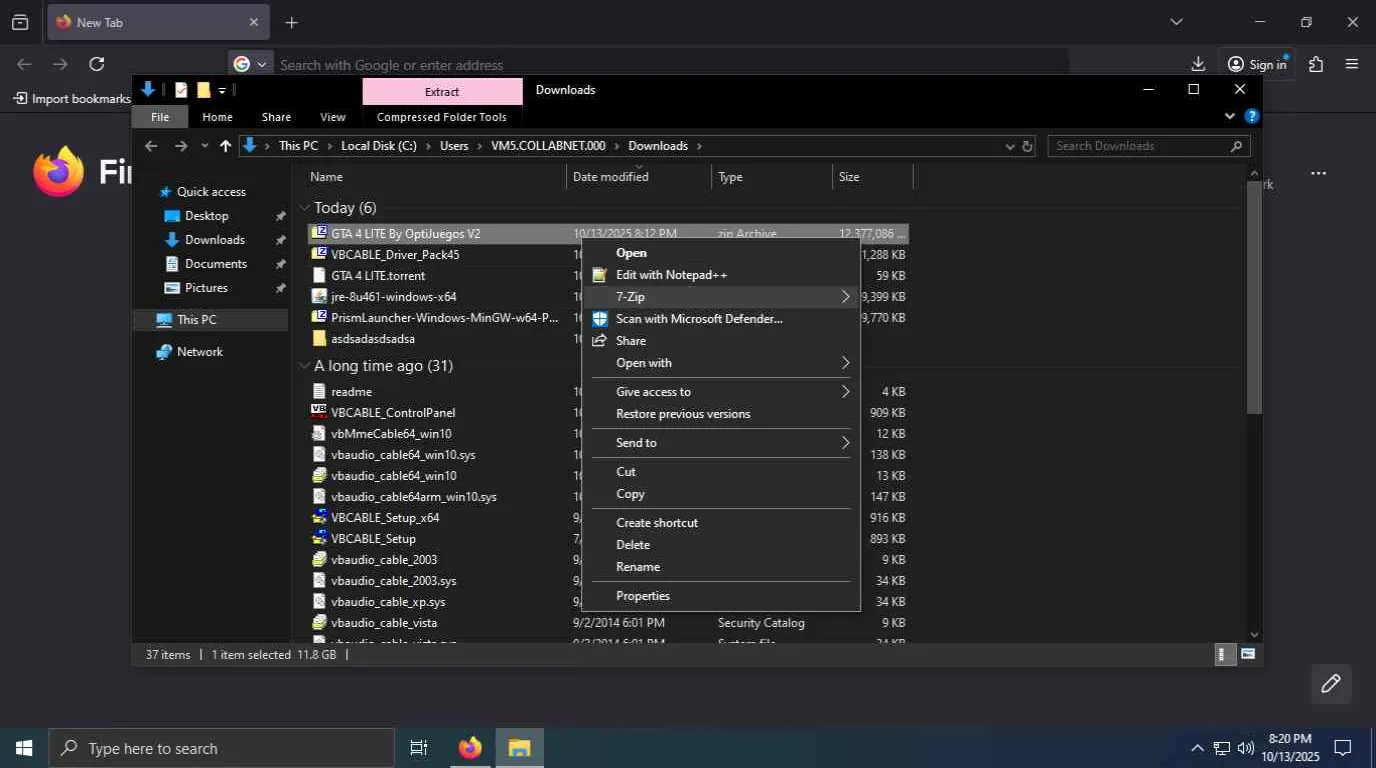Go up one folder level in Explorer

[225, 146]
